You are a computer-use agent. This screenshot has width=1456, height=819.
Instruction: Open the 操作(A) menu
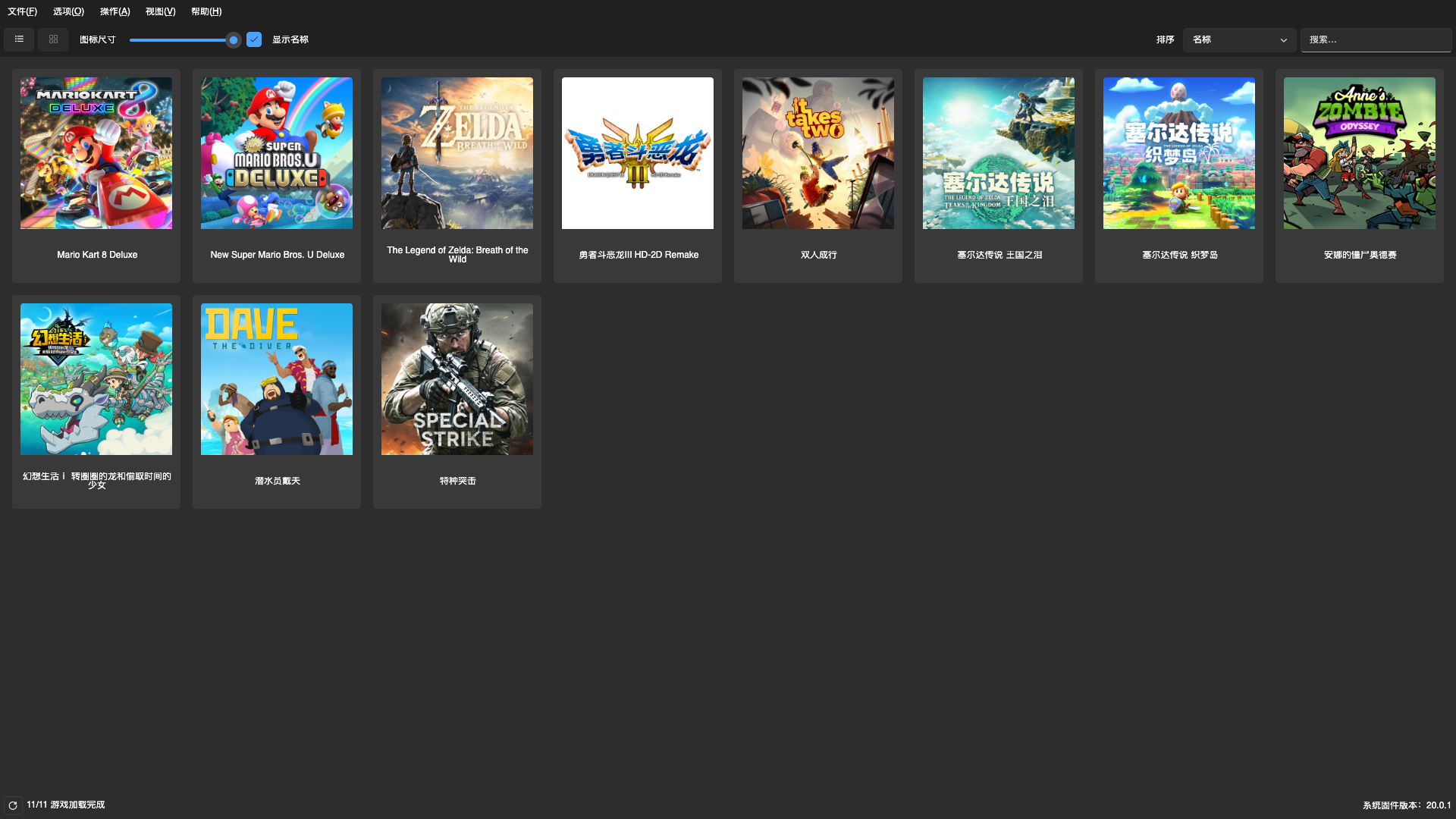(115, 11)
